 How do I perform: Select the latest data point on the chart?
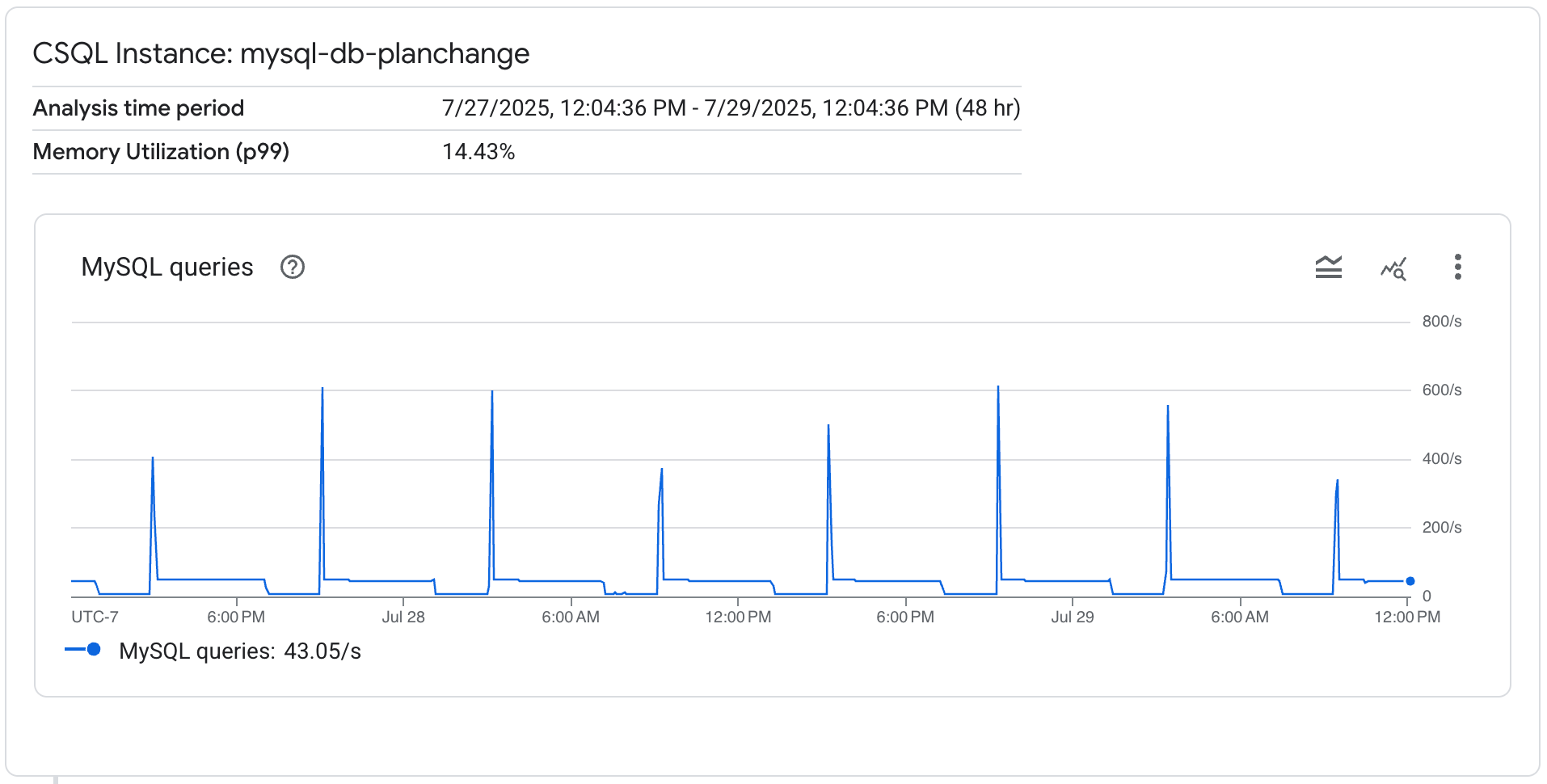pos(1410,580)
